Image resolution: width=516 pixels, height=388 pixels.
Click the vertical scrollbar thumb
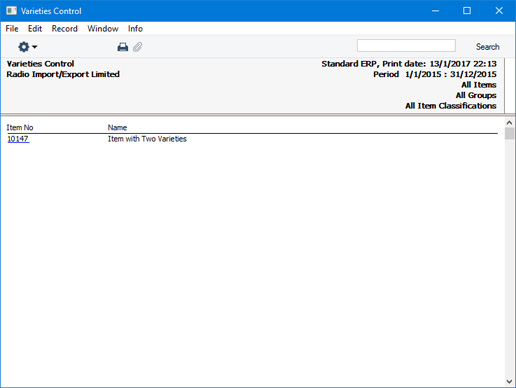pos(509,134)
